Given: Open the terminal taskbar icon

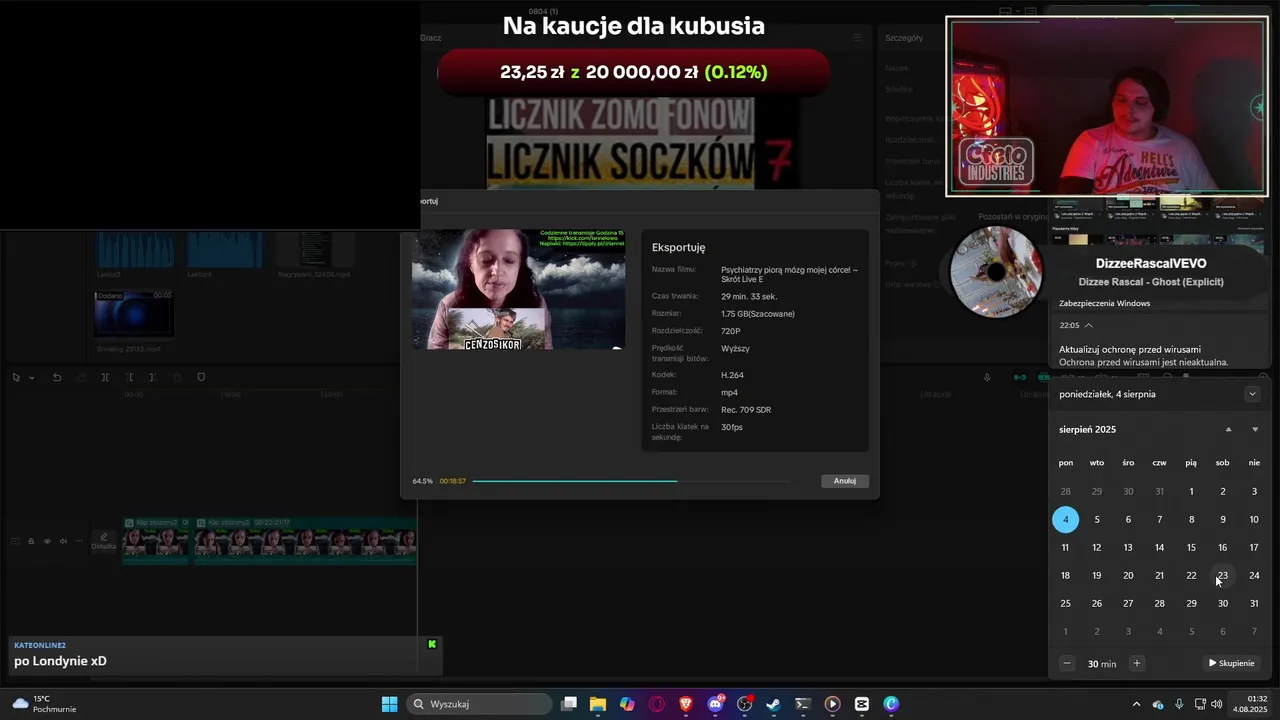Looking at the screenshot, I should pyautogui.click(x=803, y=704).
